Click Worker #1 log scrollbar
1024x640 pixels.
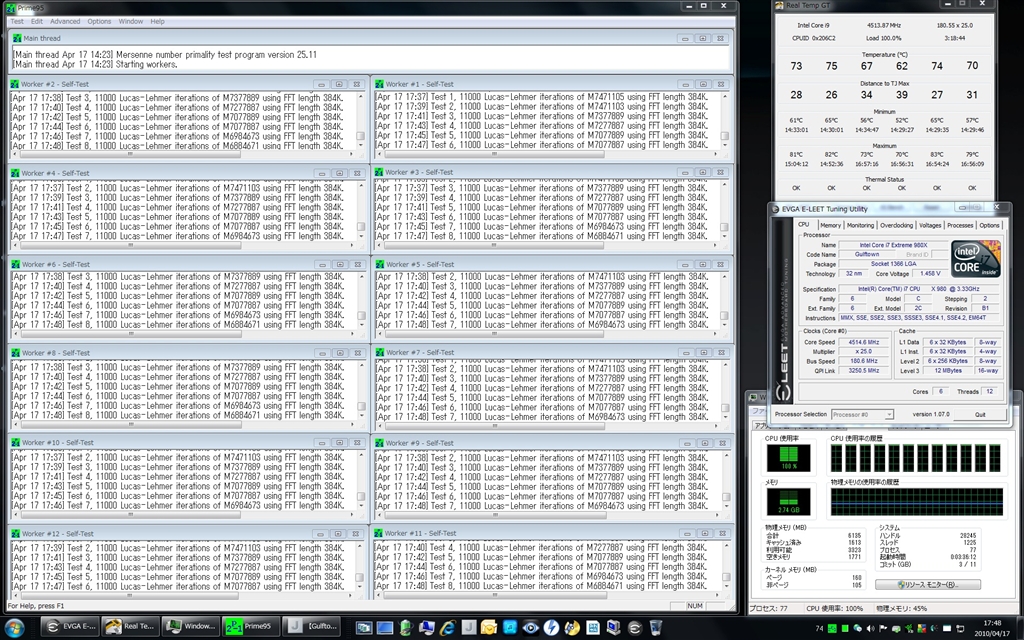click(725, 120)
